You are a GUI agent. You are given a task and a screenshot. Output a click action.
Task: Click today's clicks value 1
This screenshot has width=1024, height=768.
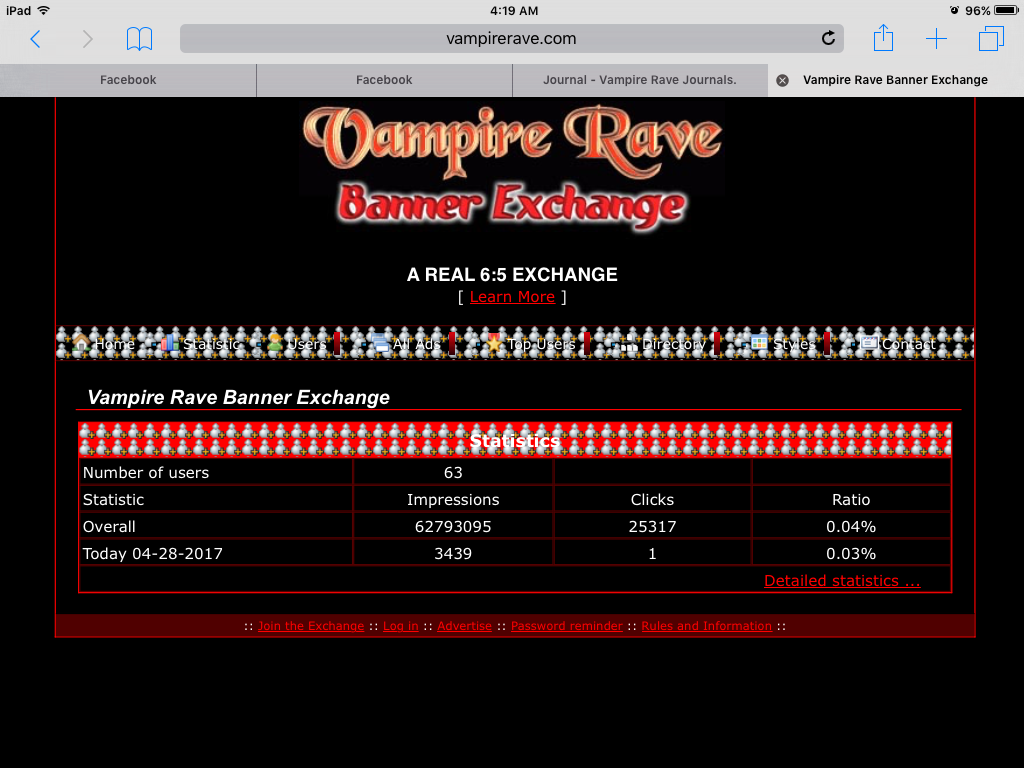point(652,554)
